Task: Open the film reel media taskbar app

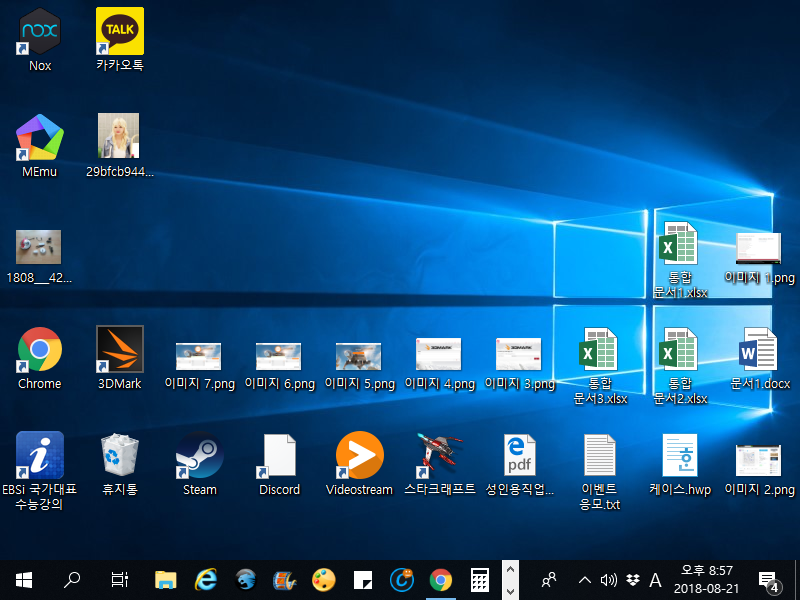Action: 284,580
